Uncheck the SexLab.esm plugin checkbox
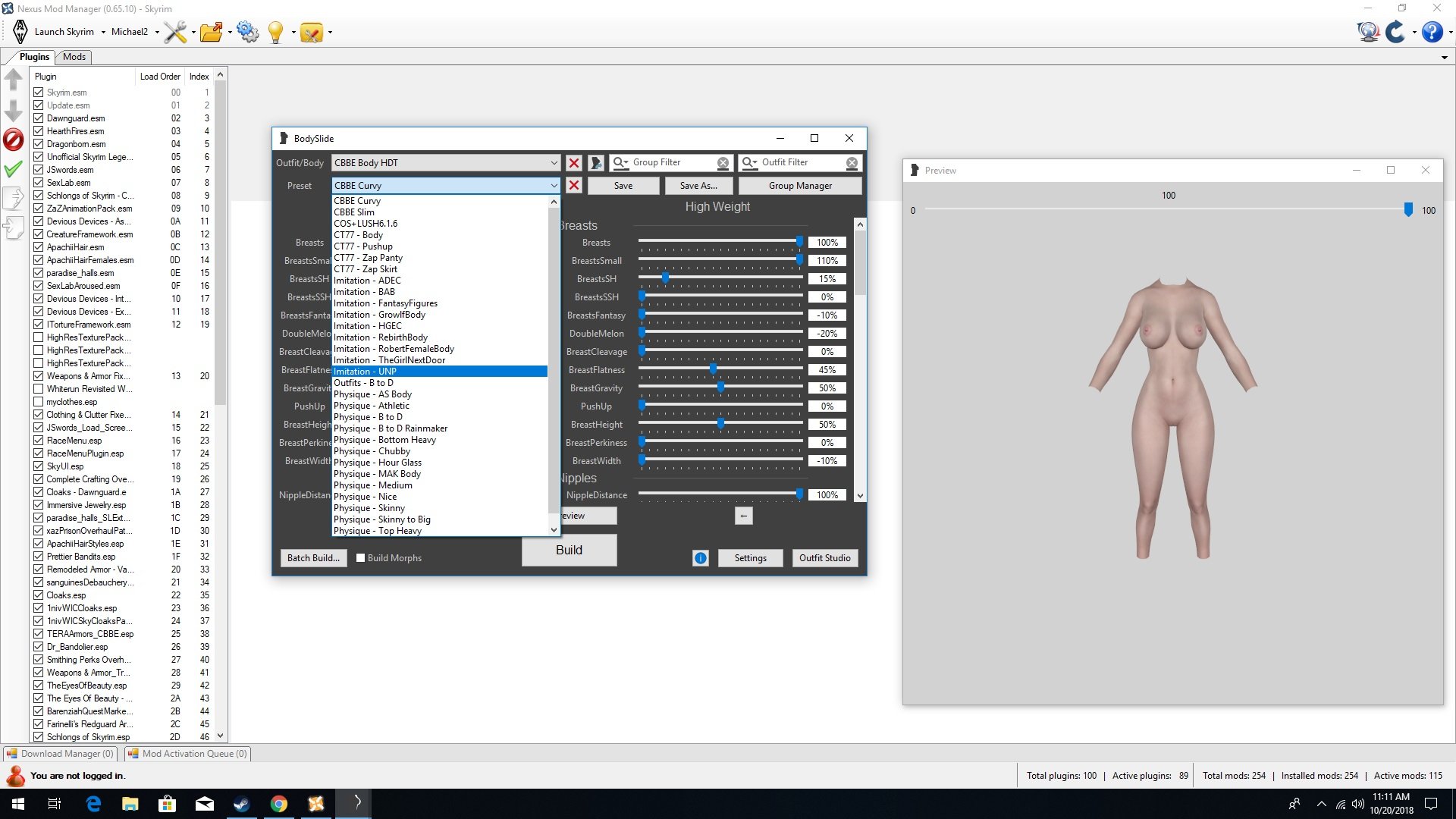1456x819 pixels. 39,183
